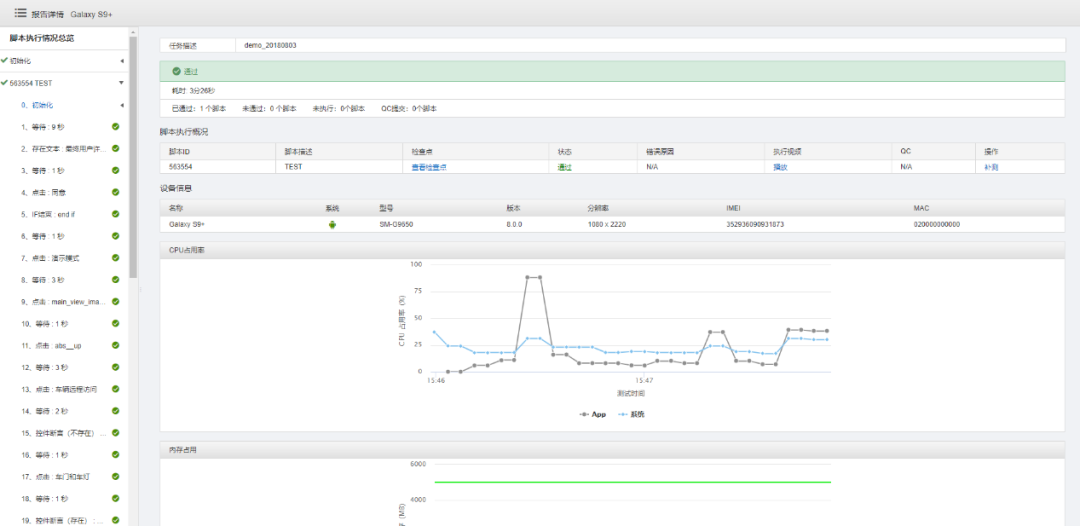Select step 11、点击 : abs__up
This screenshot has height=526, width=1080.
pyautogui.click(x=52, y=345)
